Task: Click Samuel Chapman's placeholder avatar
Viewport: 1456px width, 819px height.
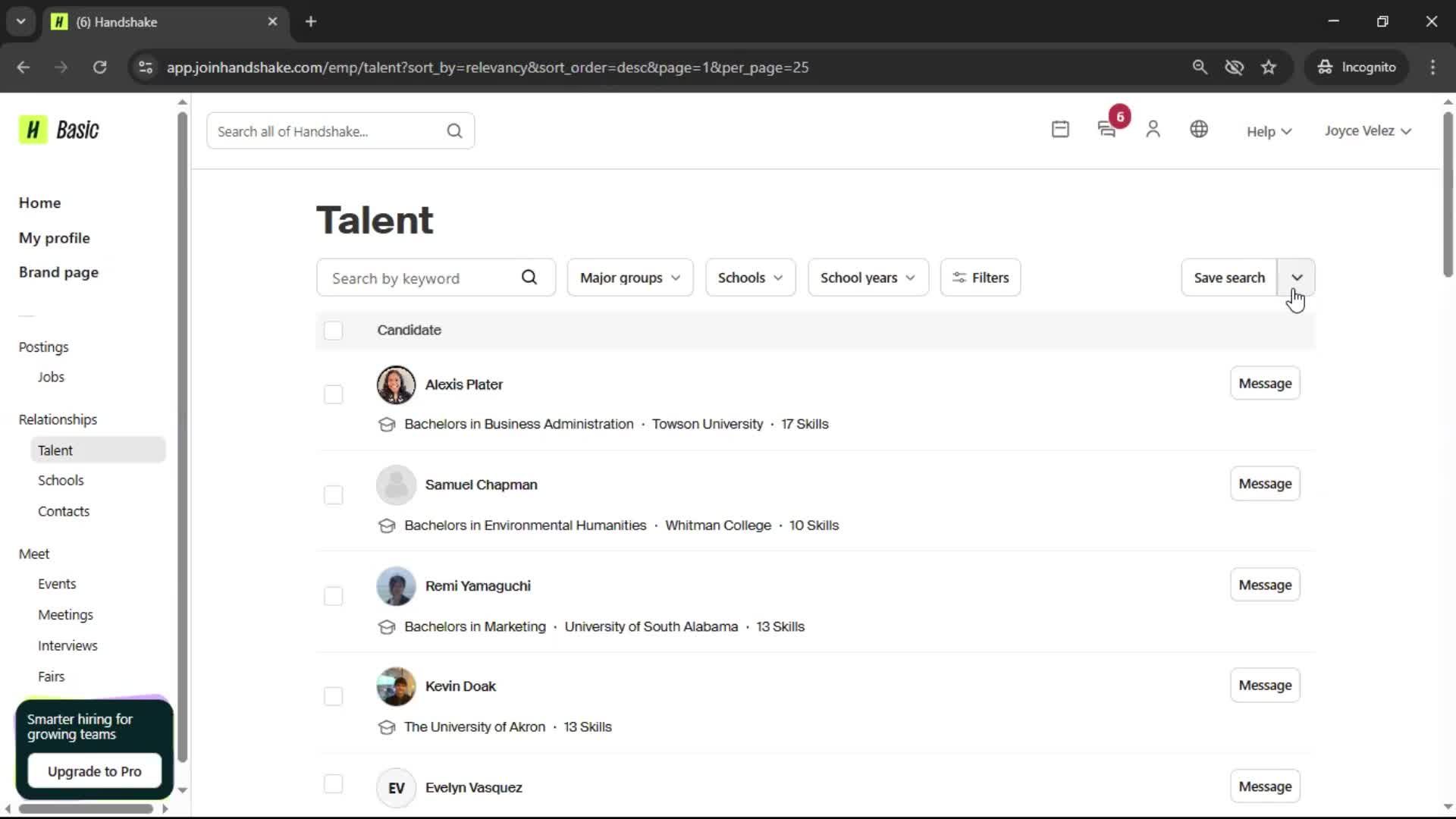Action: click(x=396, y=485)
